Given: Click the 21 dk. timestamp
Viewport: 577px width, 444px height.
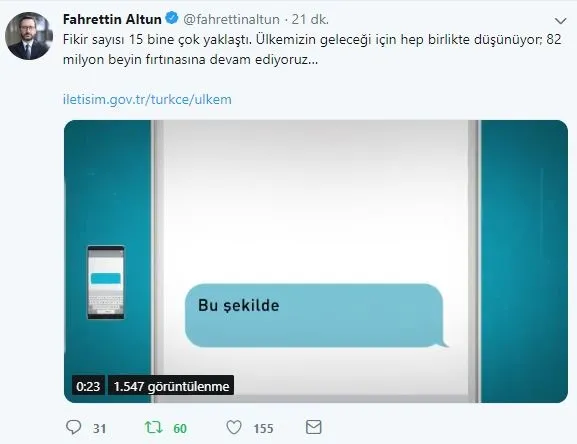Looking at the screenshot, I should click(310, 19).
